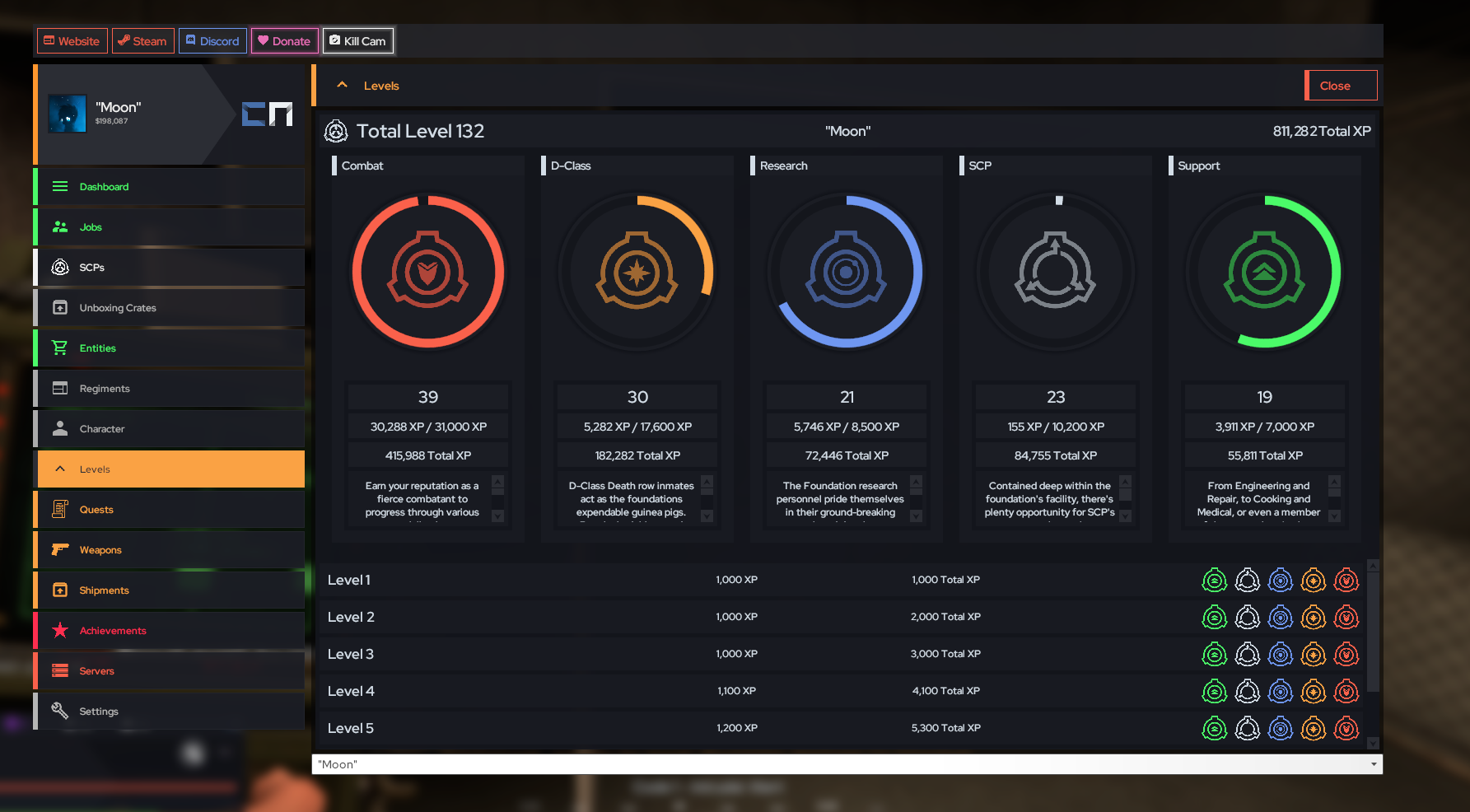Open Settings via the wrench icon
The width and height of the screenshot is (1470, 812).
[60, 711]
